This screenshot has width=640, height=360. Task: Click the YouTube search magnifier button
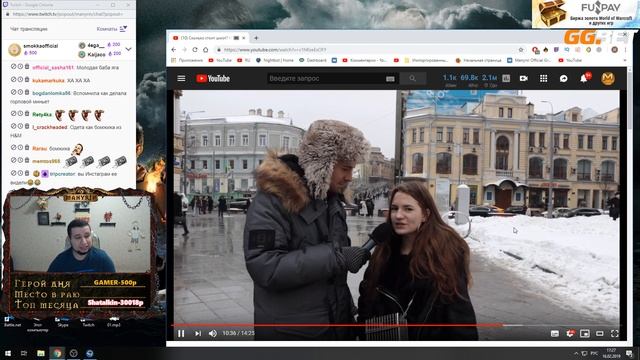point(412,78)
